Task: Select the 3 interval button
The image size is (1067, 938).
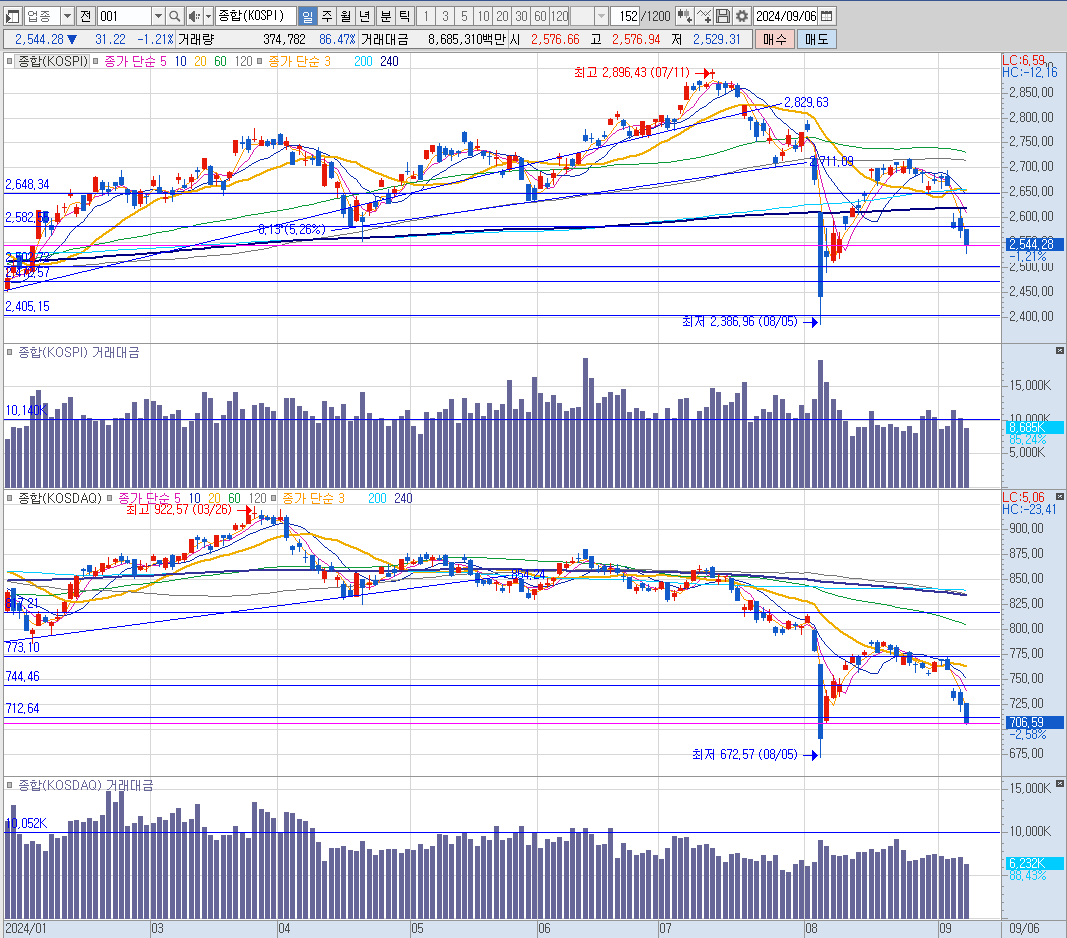Action: 445,16
